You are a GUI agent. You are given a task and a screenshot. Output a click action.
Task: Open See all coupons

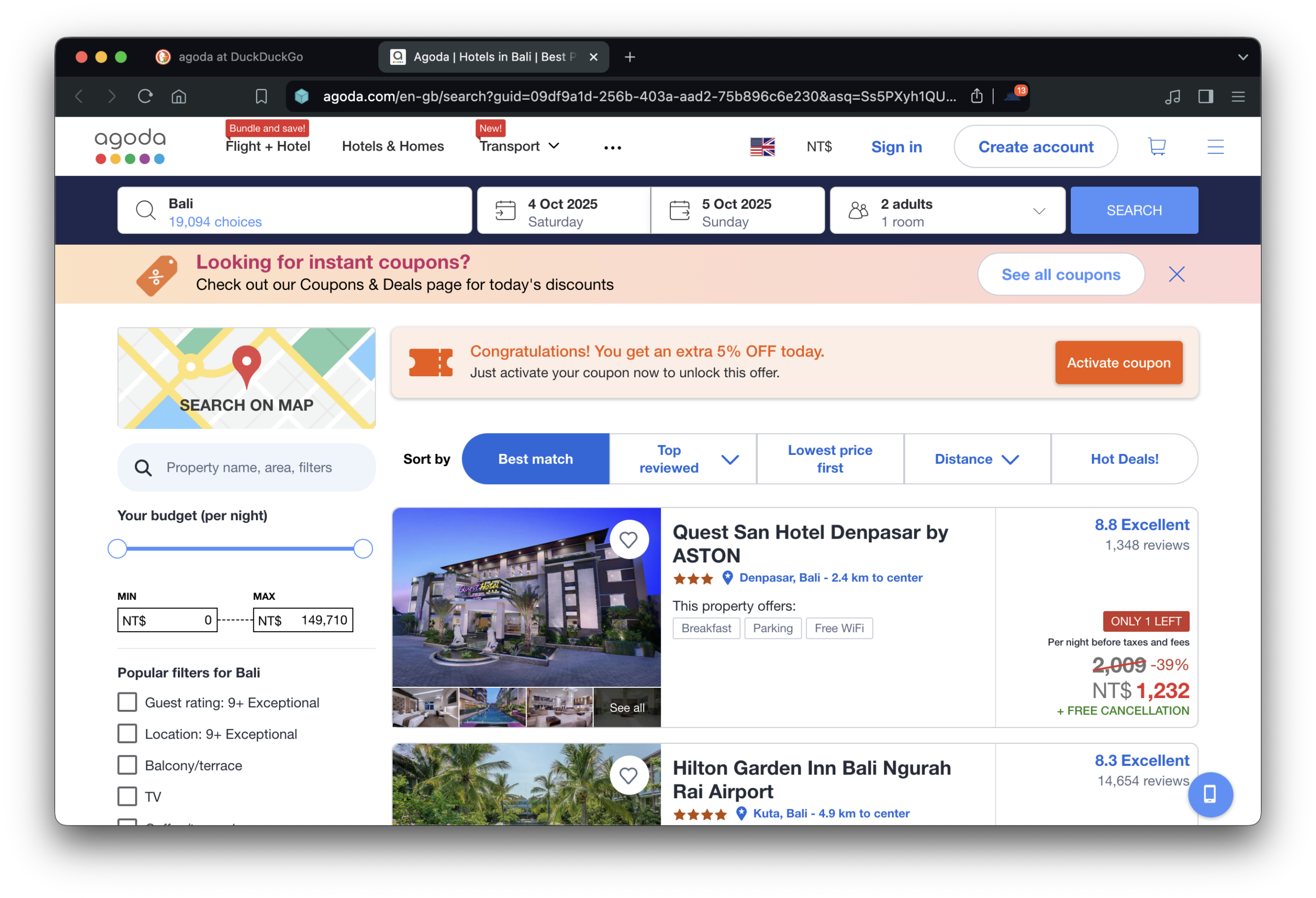[x=1061, y=274]
